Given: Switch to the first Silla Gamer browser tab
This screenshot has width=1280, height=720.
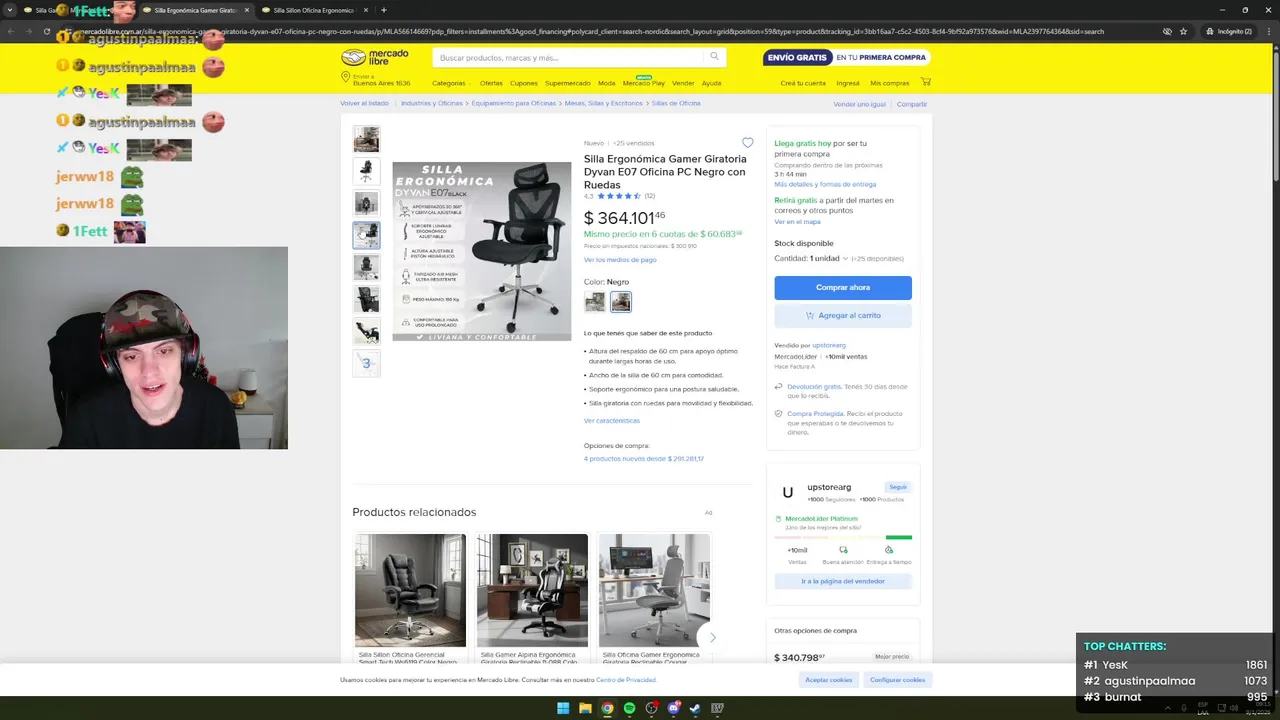Looking at the screenshot, I should [x=75, y=10].
